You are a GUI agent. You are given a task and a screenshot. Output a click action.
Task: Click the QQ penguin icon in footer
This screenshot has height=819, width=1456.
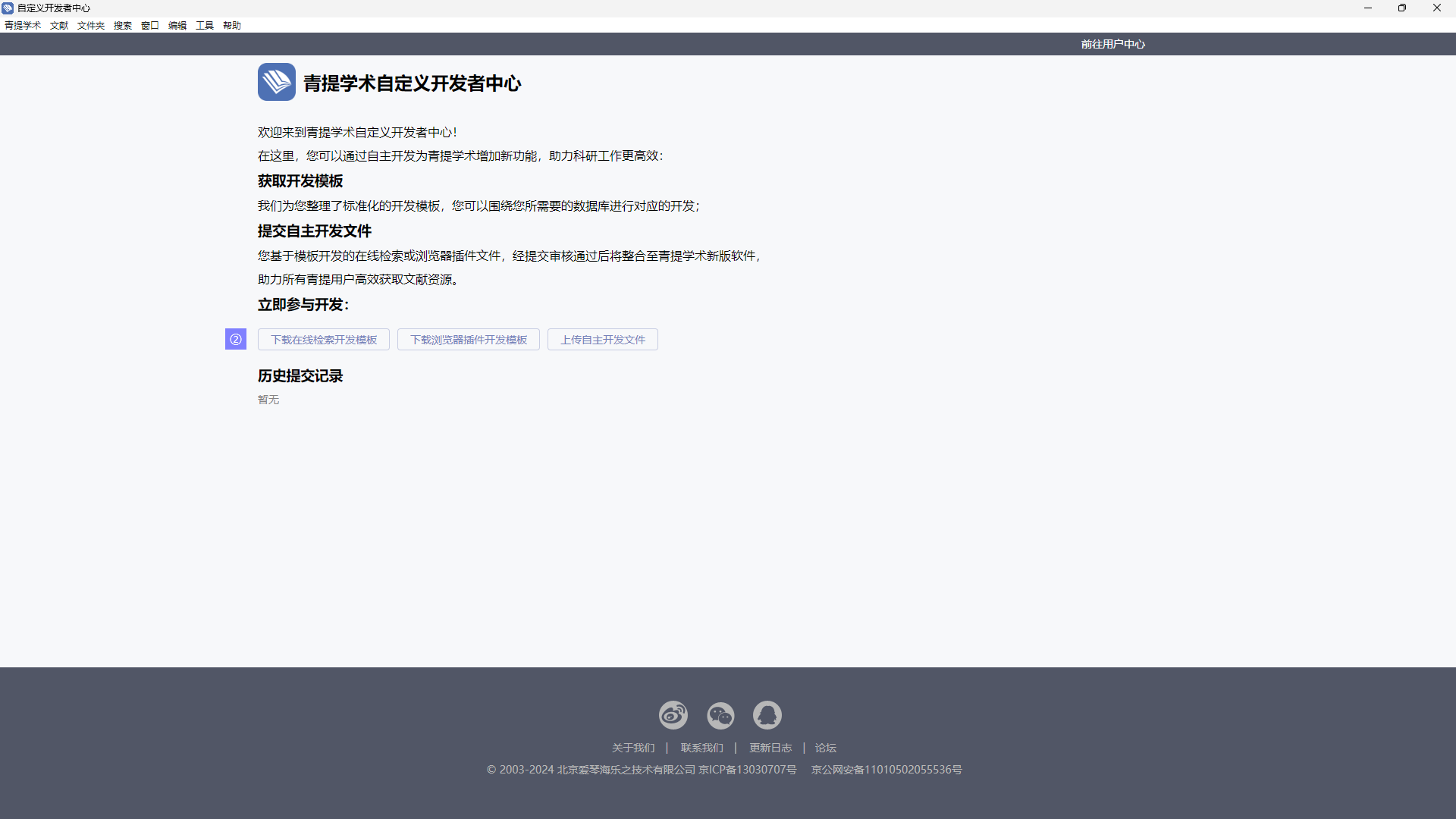tap(767, 715)
